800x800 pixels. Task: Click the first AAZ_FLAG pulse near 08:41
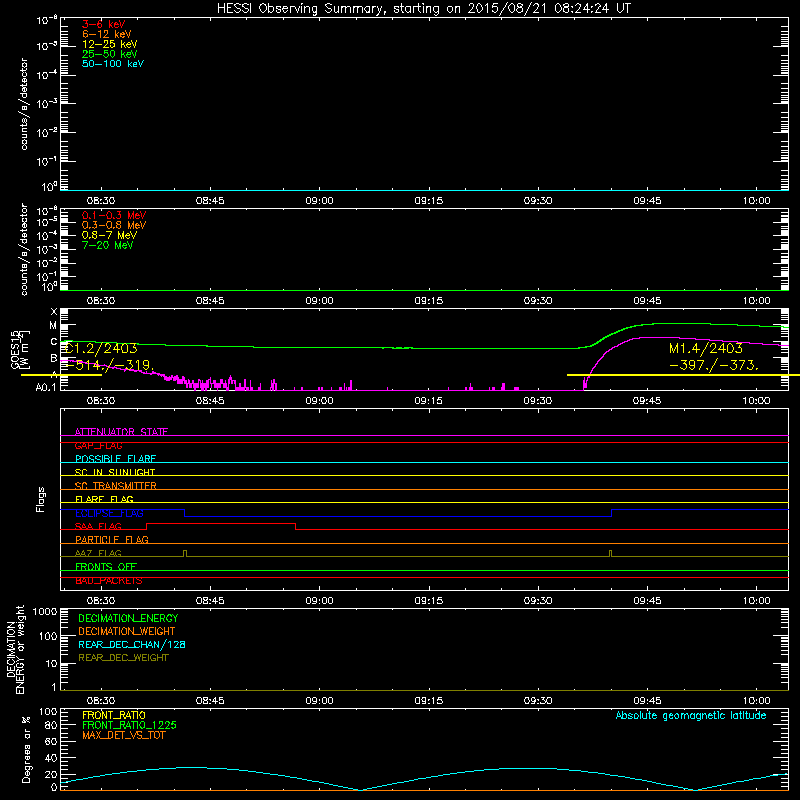pos(185,553)
